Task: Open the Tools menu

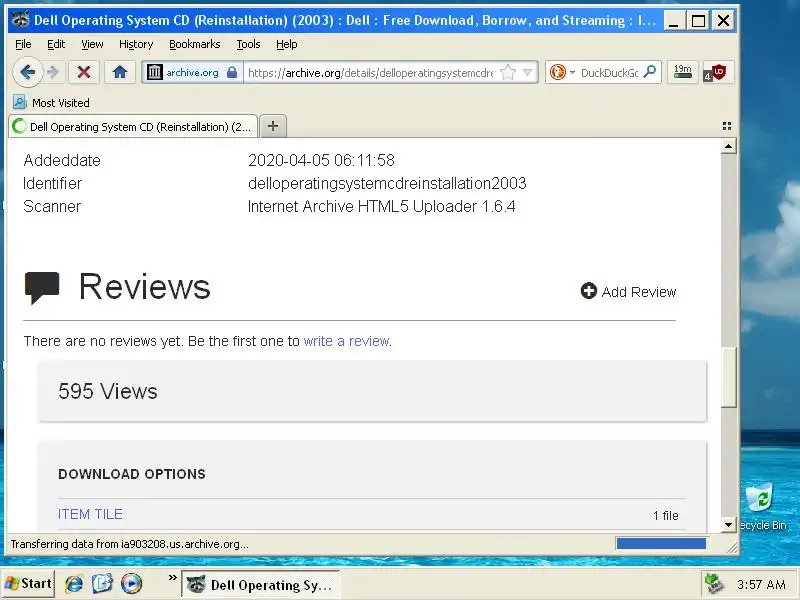Action: click(x=248, y=44)
